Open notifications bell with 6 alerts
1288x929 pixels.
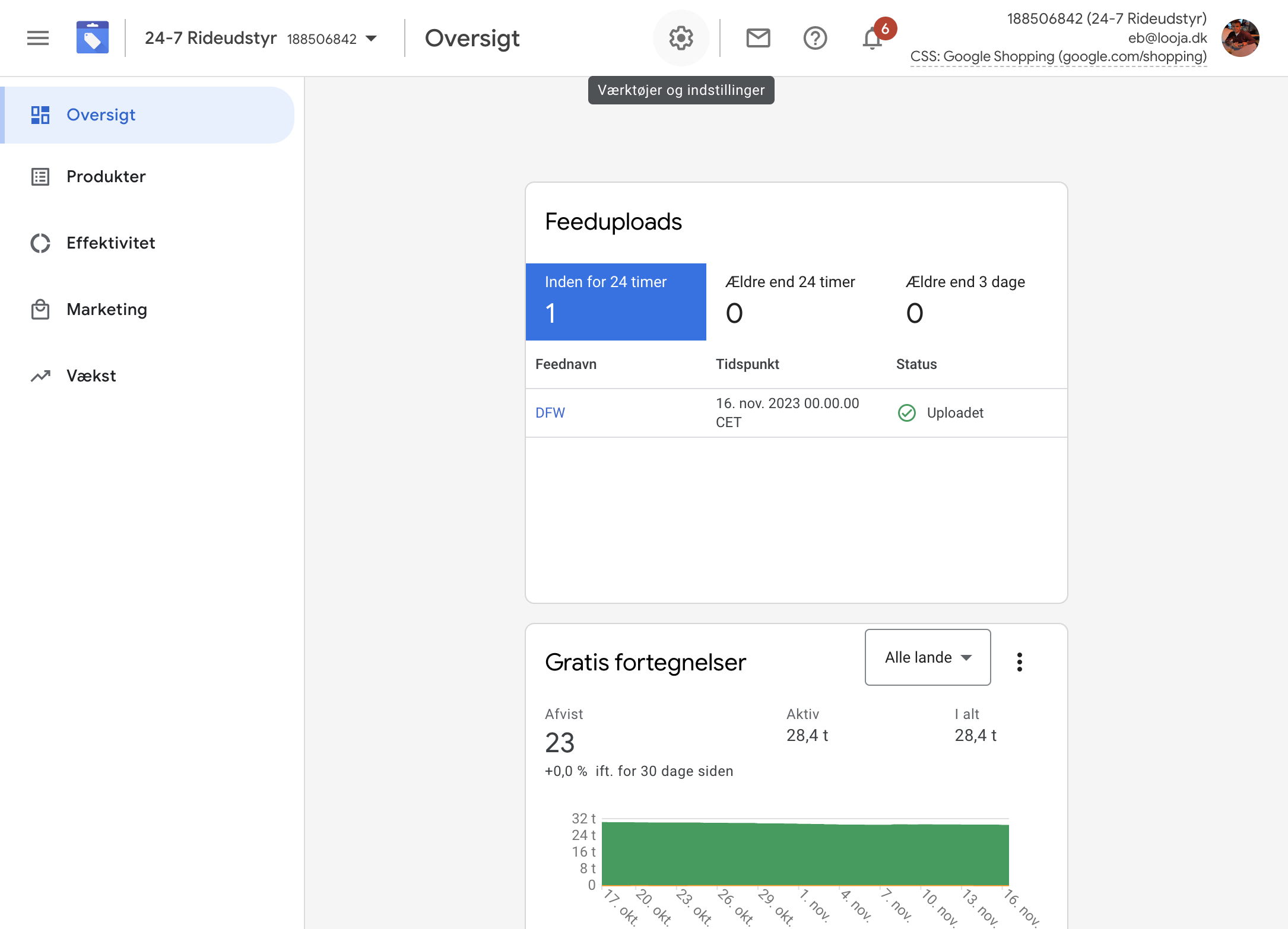click(873, 39)
